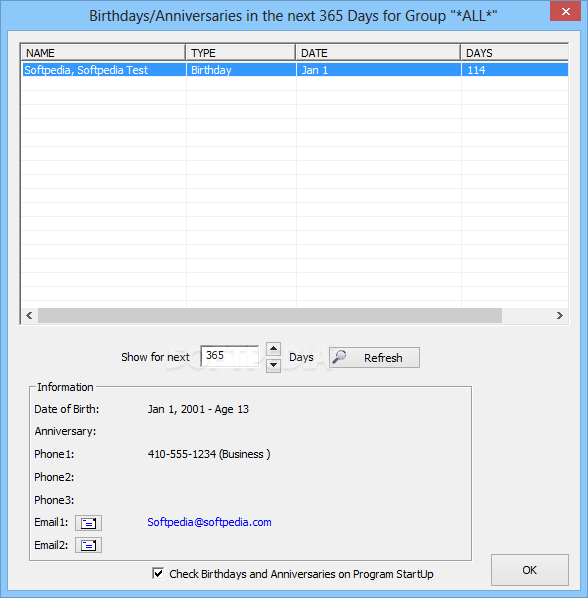The height and width of the screenshot is (598, 588).
Task: Click the Email1 envelope icon button
Action: (x=88, y=523)
